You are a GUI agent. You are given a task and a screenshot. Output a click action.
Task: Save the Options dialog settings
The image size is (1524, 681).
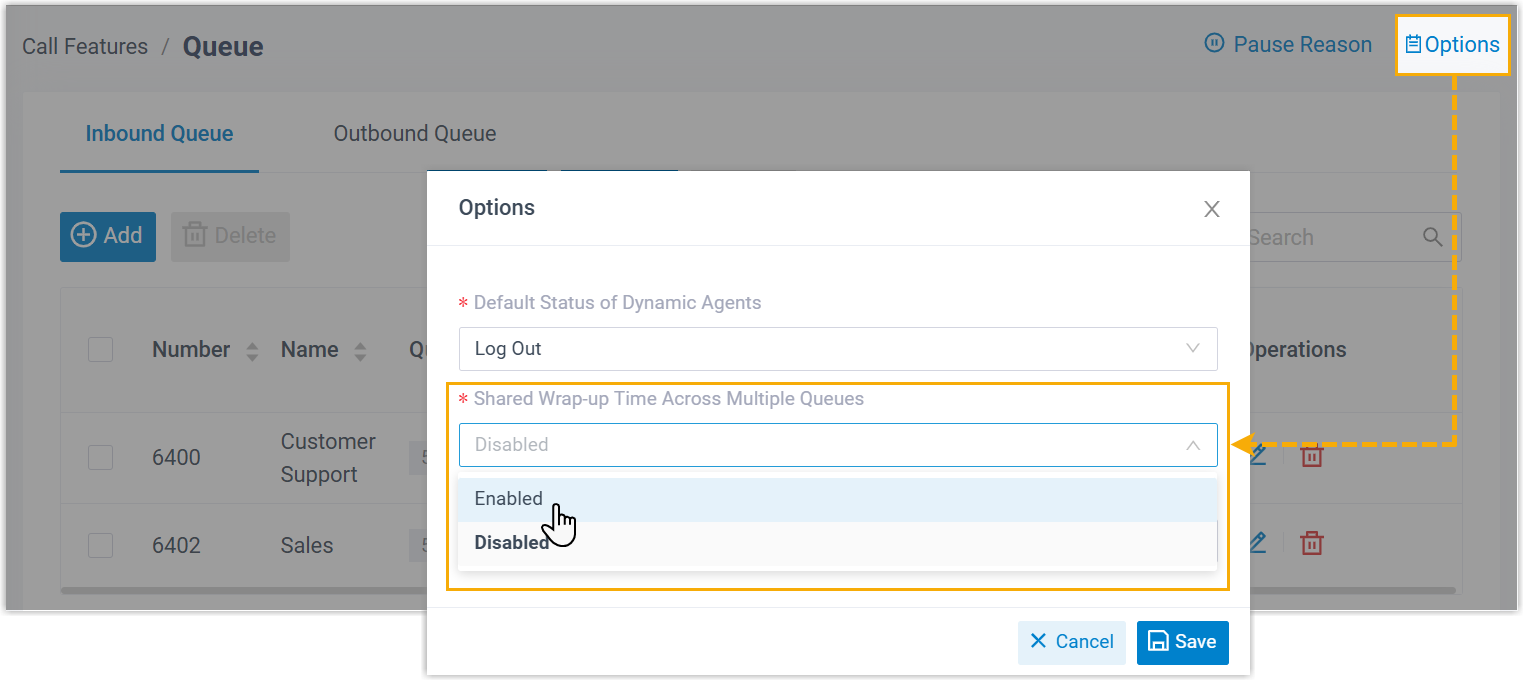pos(1182,642)
